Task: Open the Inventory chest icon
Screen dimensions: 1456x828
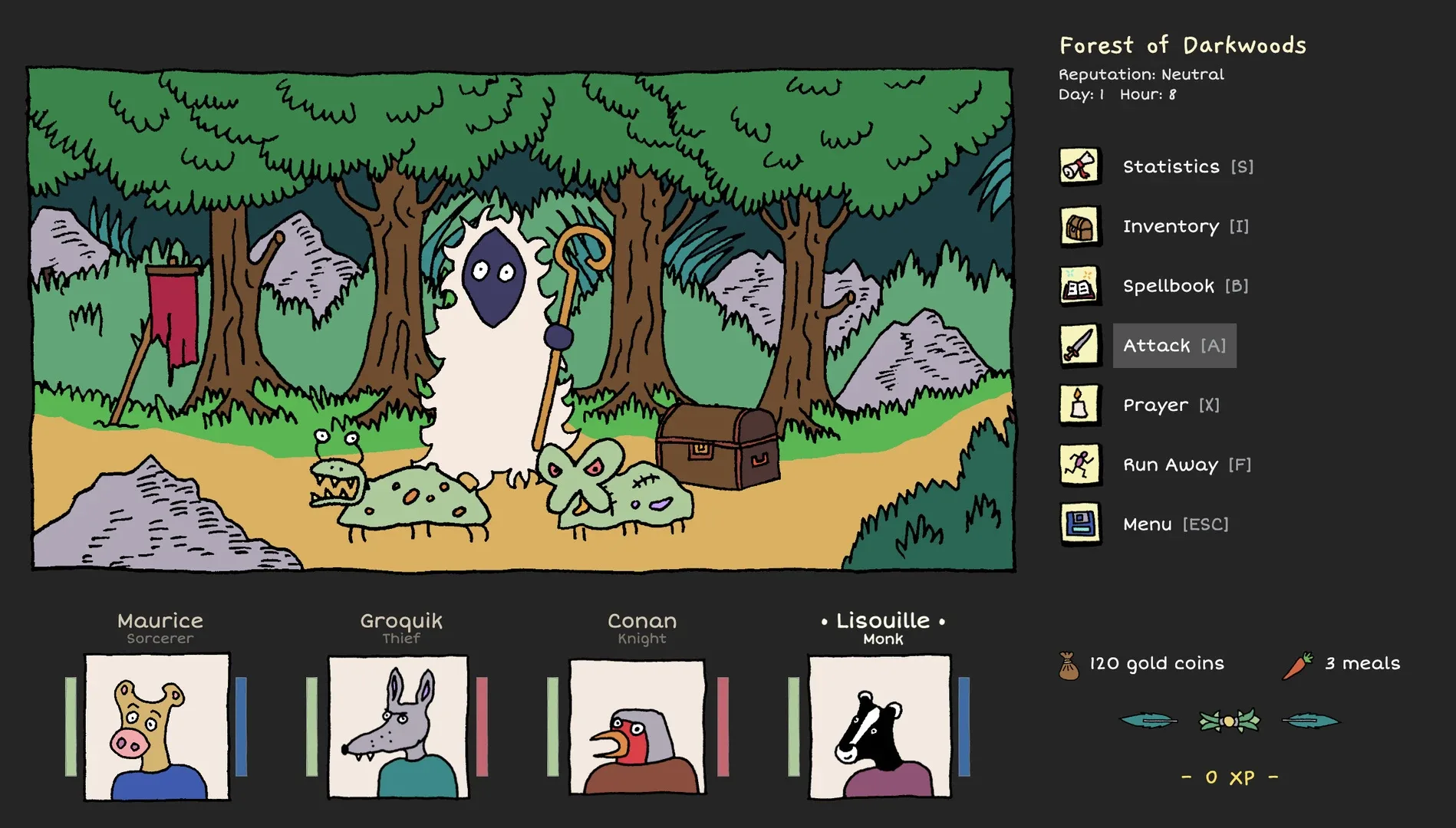Action: [x=1079, y=226]
